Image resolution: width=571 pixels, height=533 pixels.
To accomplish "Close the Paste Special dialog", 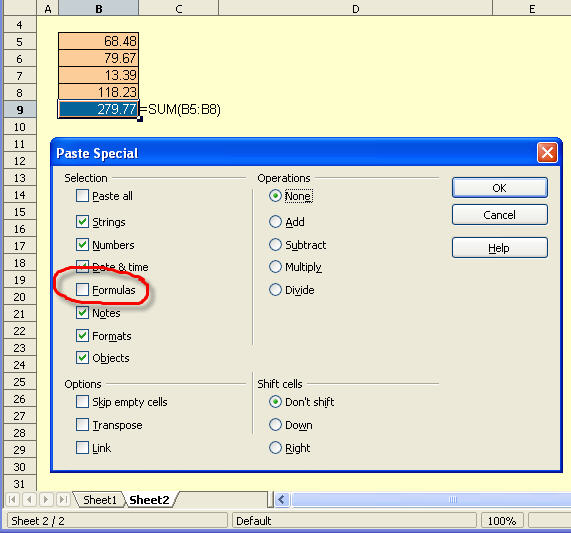I will click(547, 153).
